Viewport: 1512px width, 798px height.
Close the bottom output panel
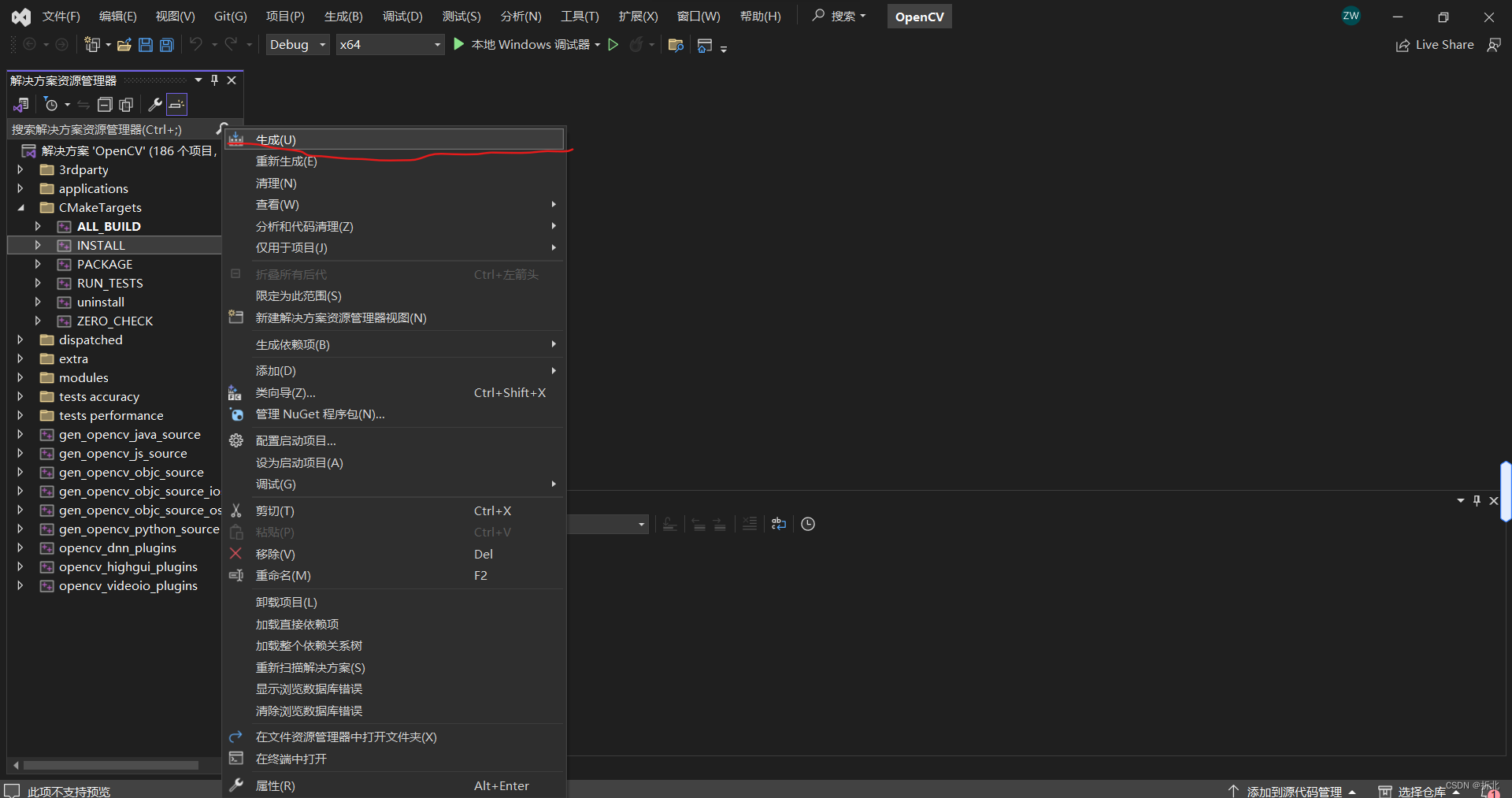pyautogui.click(x=1494, y=500)
